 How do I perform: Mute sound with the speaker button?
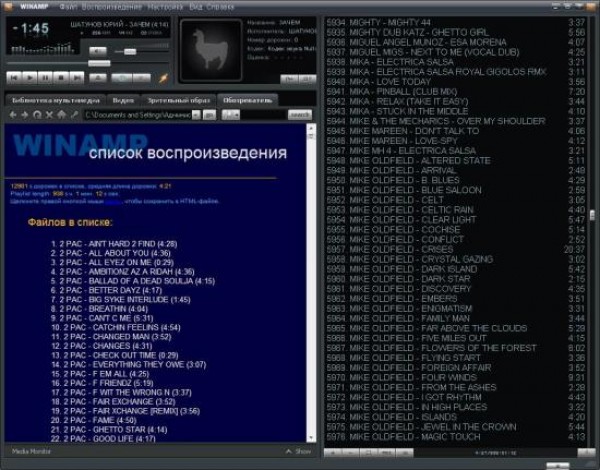click(98, 51)
